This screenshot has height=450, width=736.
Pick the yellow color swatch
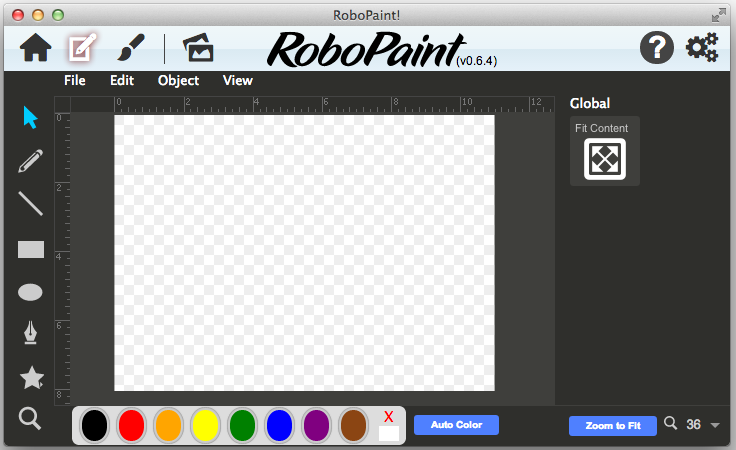coord(206,426)
